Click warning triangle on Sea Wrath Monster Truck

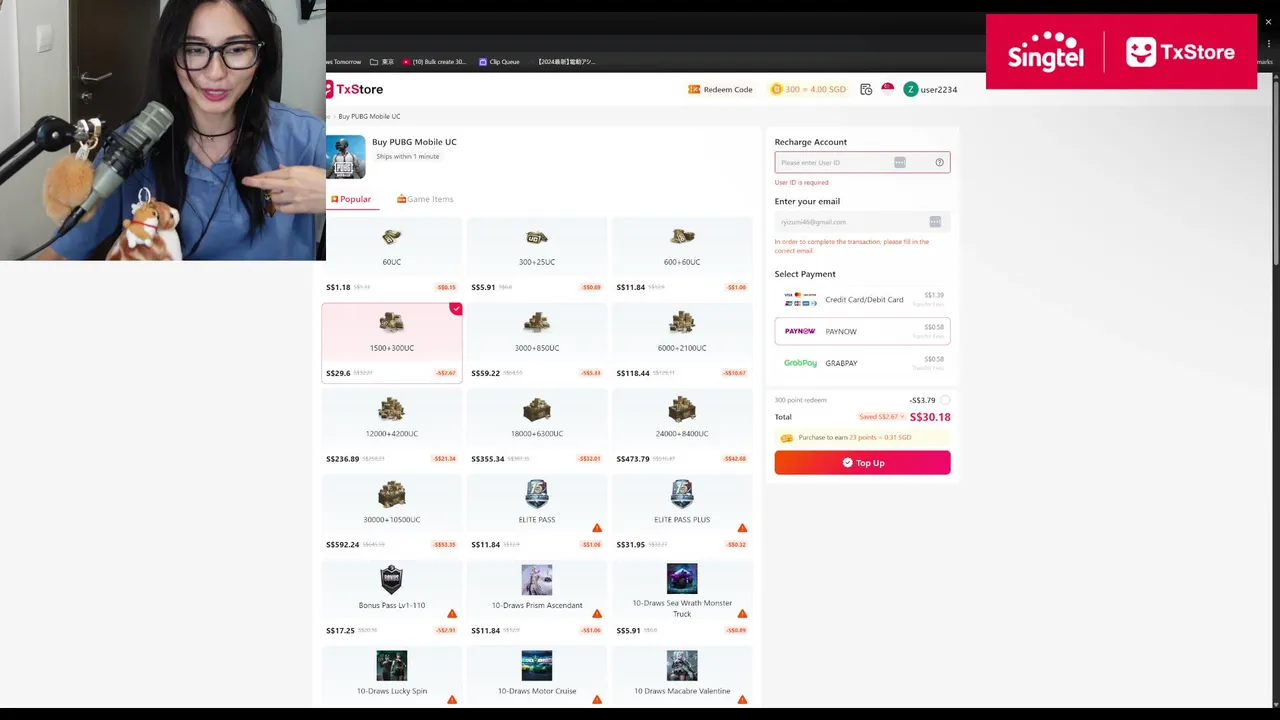(742, 614)
